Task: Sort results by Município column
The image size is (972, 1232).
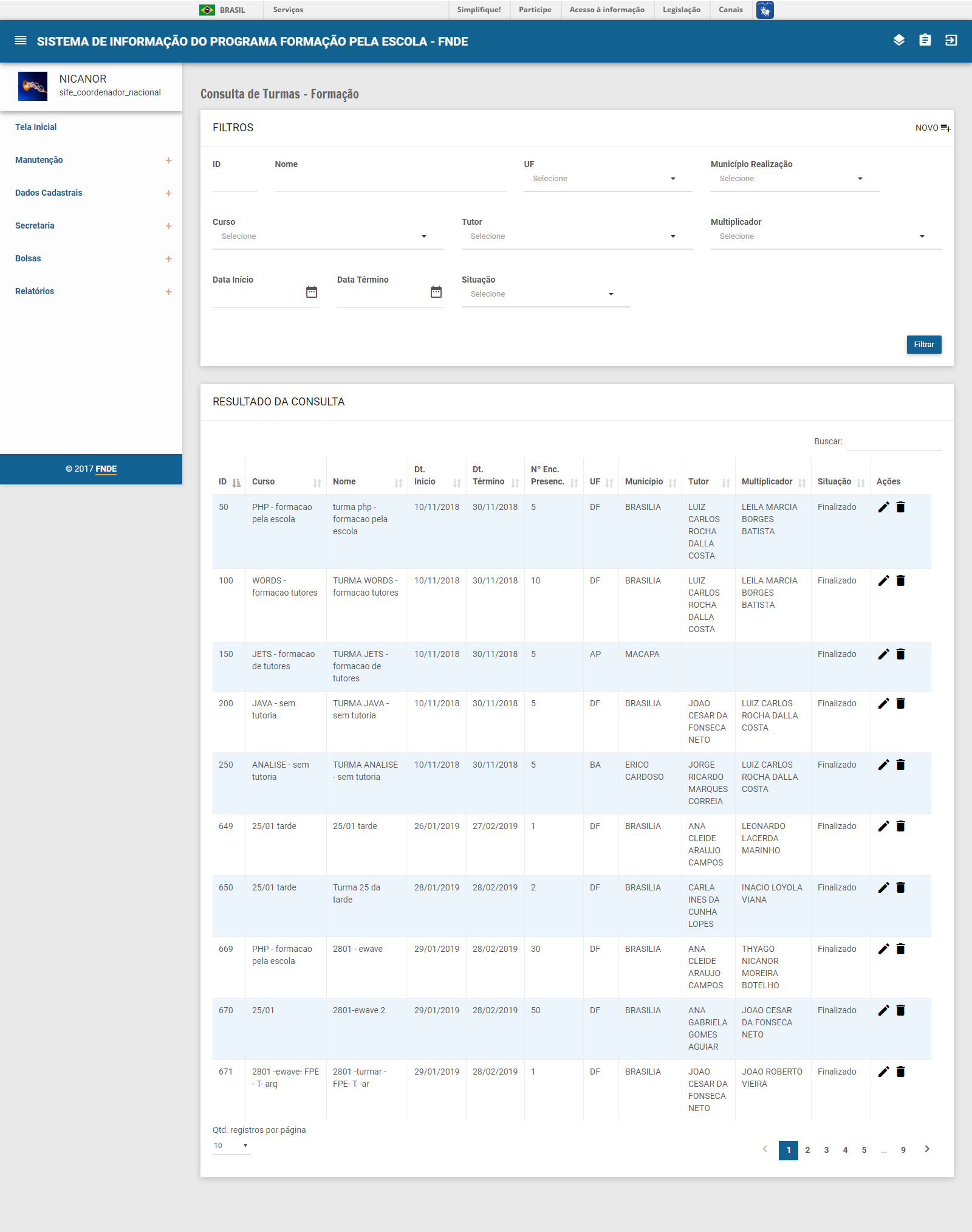Action: coord(673,483)
